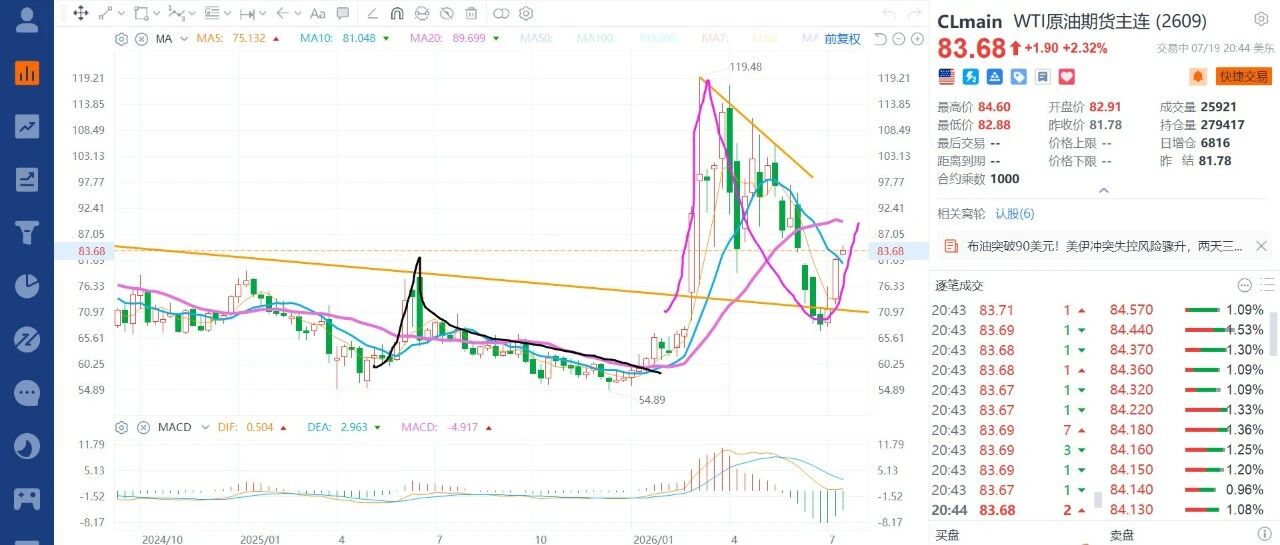Add a comment bubble note
Viewport: 1280px width, 545px height.
click(342, 14)
